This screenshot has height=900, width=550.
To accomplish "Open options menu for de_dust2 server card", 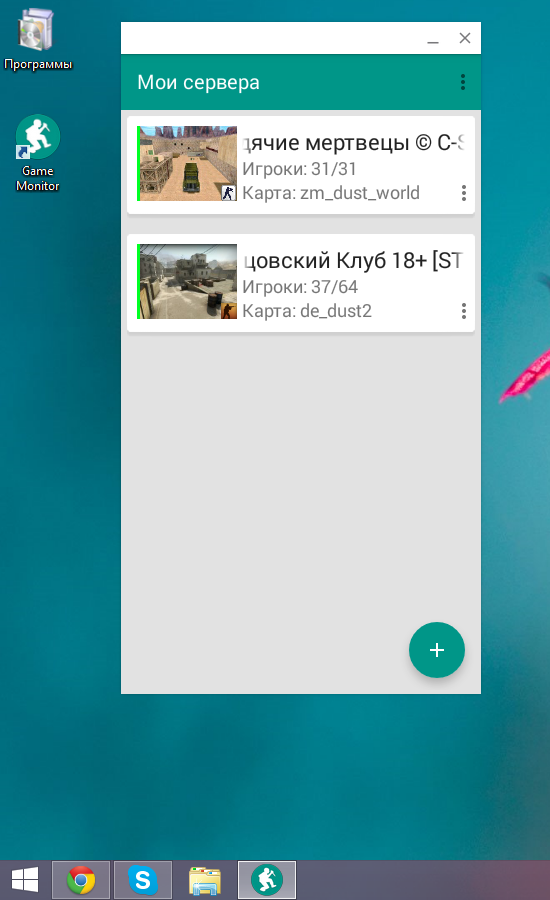I will click(x=463, y=311).
